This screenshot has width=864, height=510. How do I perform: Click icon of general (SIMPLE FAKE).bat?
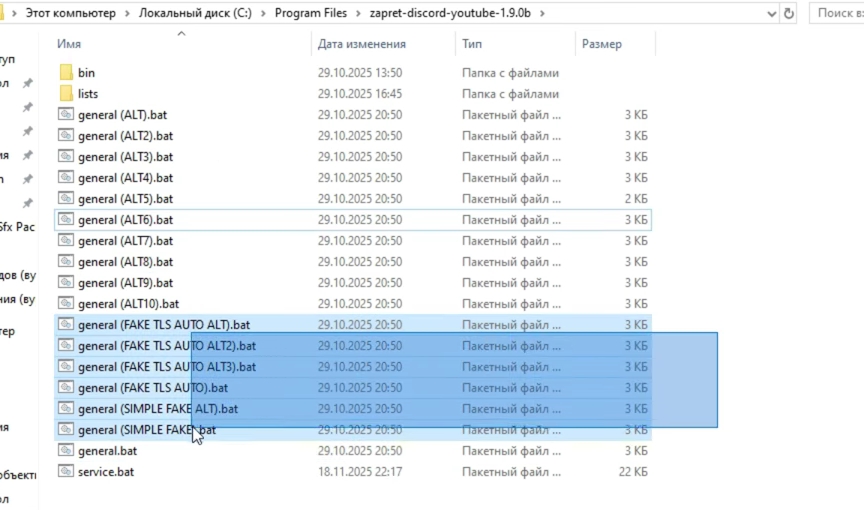tap(66, 429)
